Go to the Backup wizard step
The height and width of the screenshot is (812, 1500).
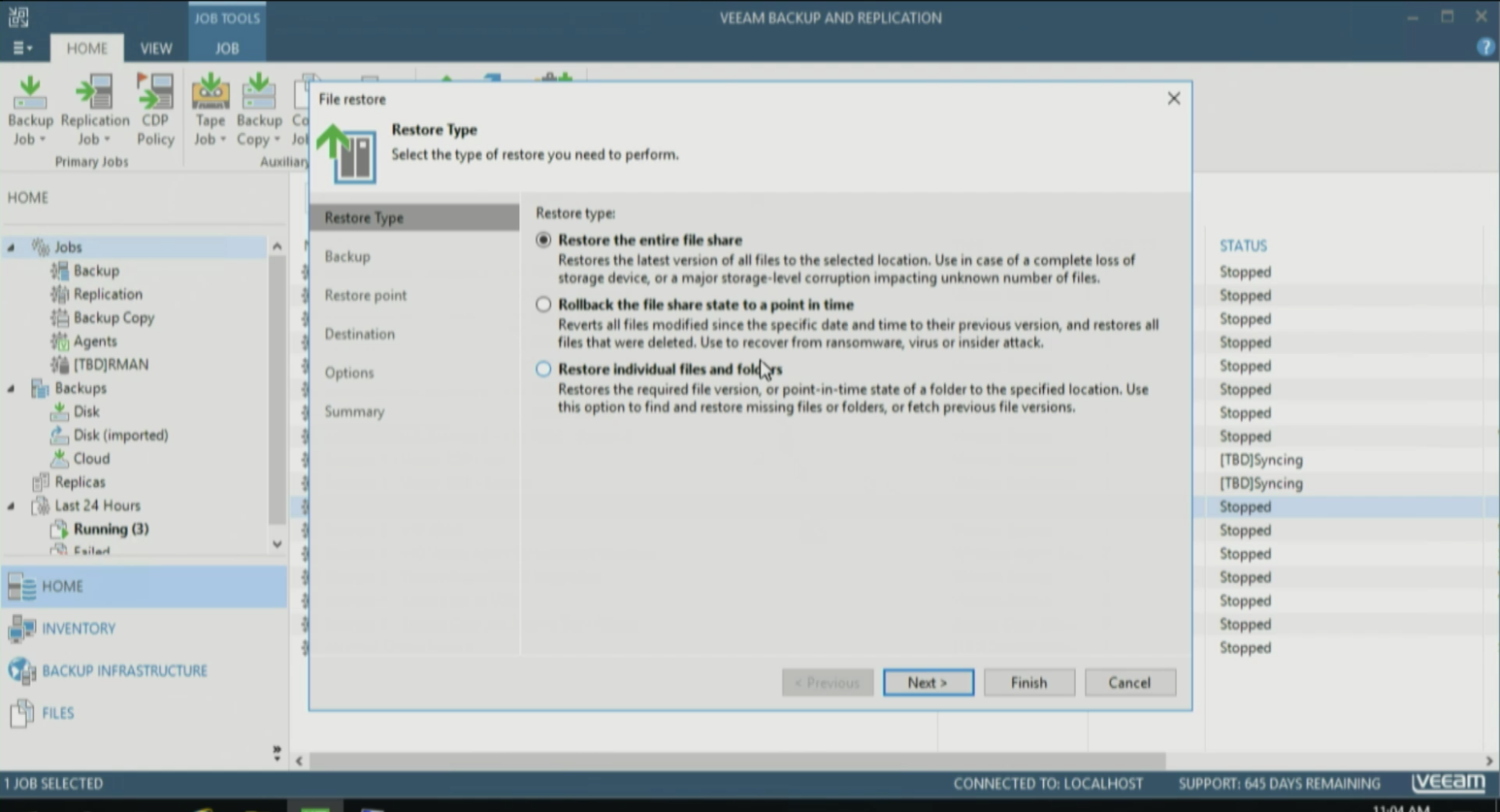click(x=347, y=256)
